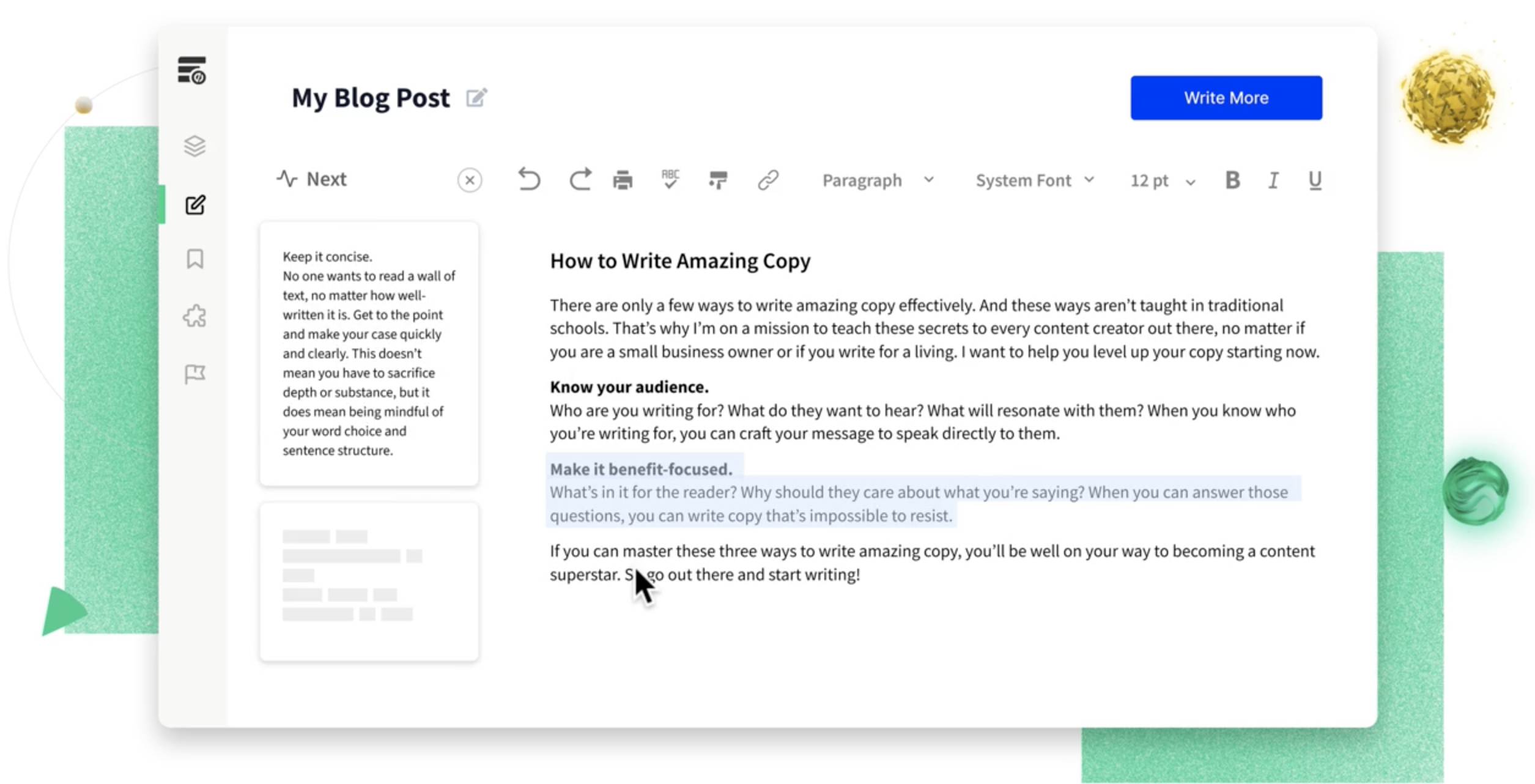The height and width of the screenshot is (784, 1535).
Task: Select the compose/edit pencil icon in sidebar
Action: point(194,205)
